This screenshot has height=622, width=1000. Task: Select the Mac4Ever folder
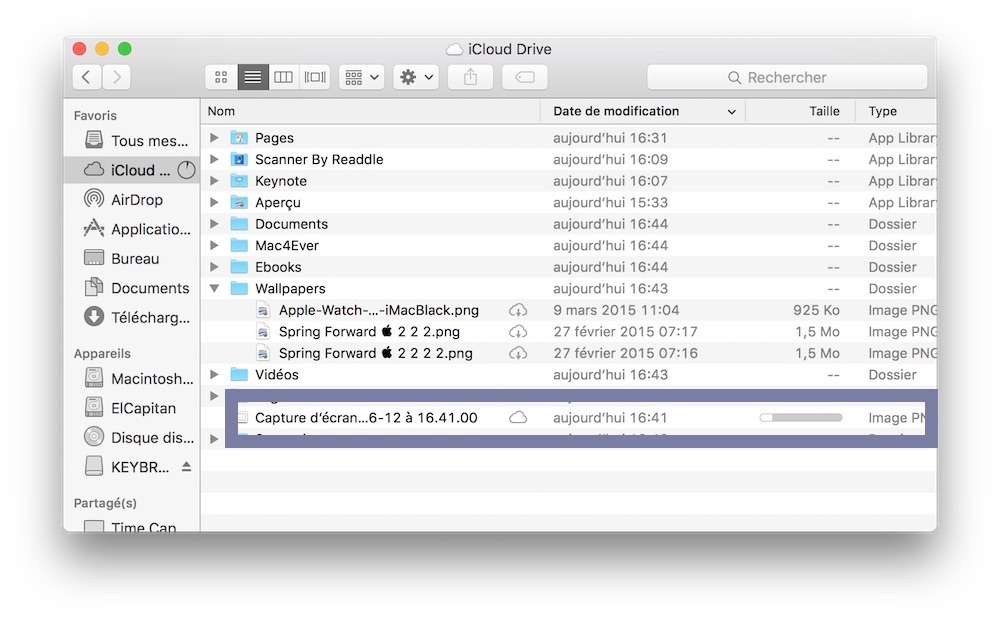(569, 245)
